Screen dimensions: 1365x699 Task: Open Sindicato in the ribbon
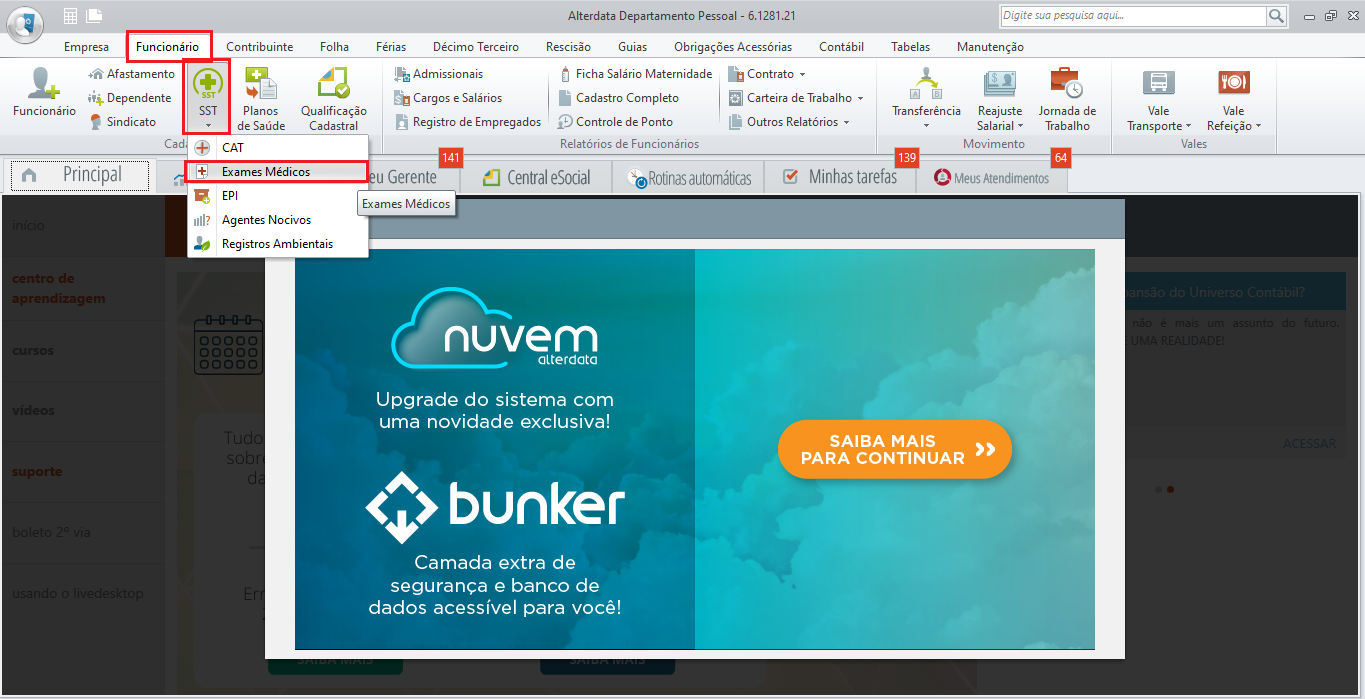click(123, 122)
